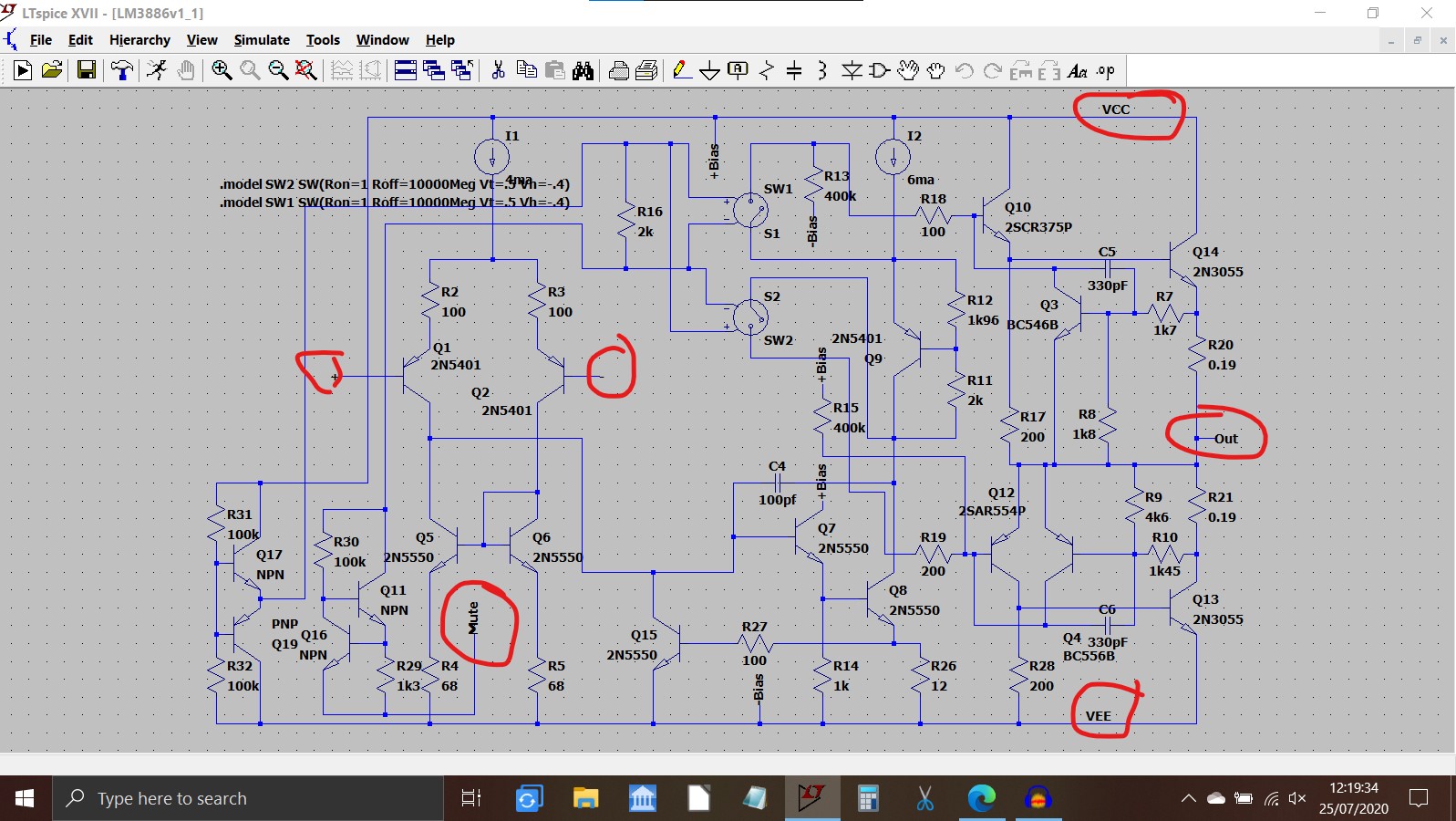Run the simulation with the running man icon

pyautogui.click(x=157, y=70)
